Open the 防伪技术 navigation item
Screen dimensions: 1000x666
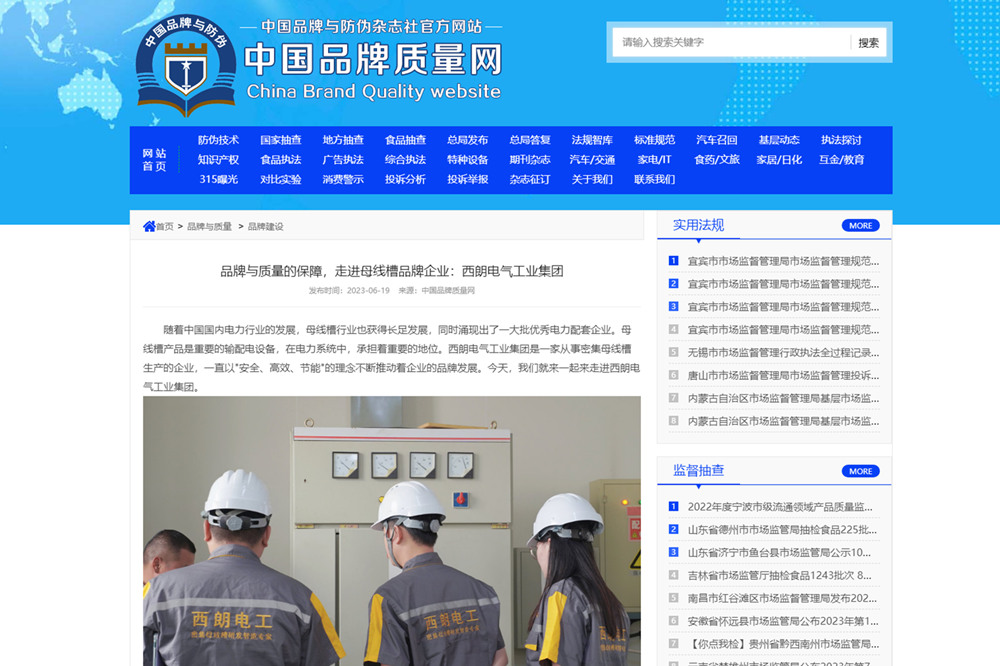(218, 140)
